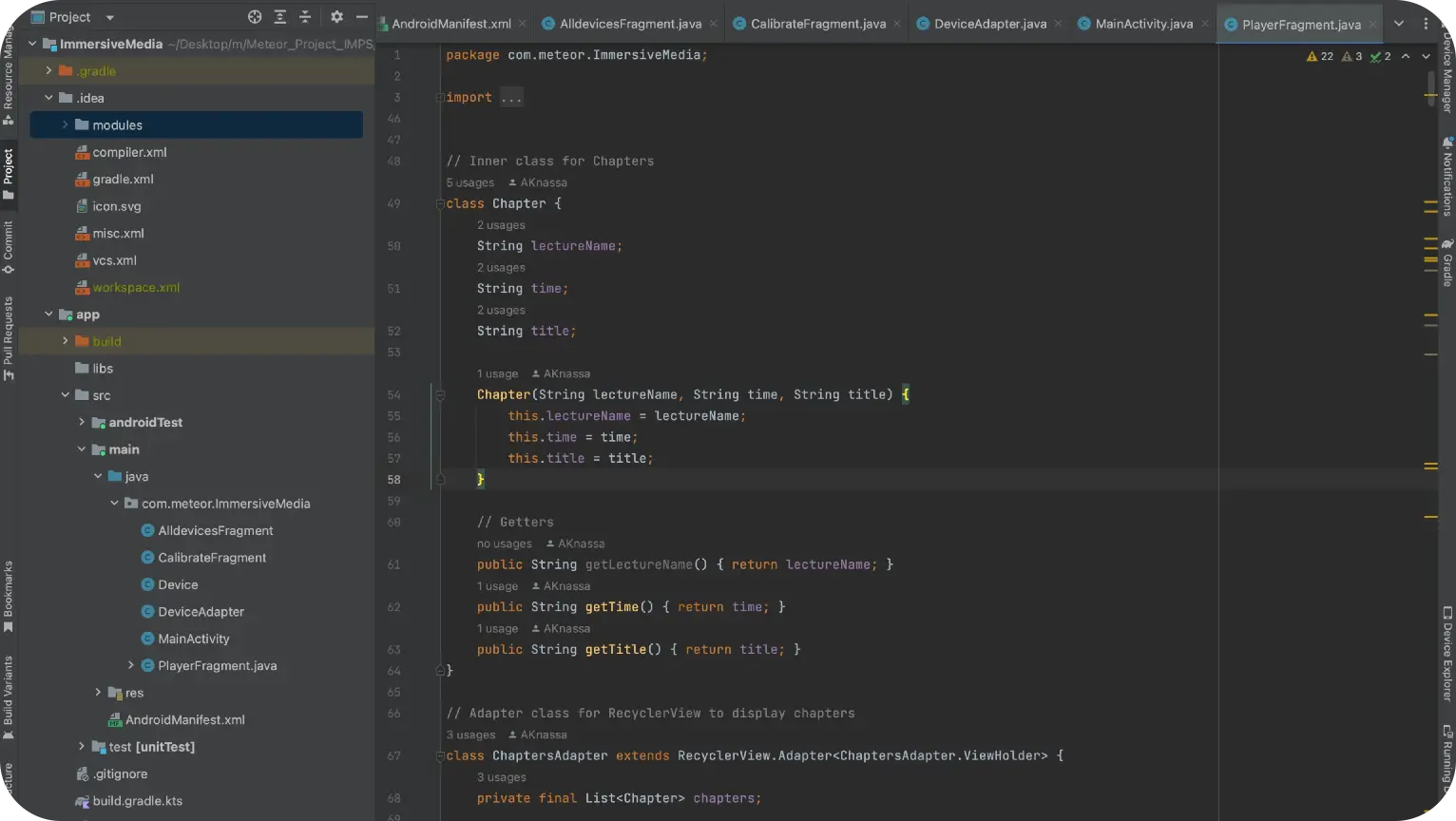The width and height of the screenshot is (1456, 821).
Task: Click the 22 warnings inspection indicator
Action: (x=1320, y=56)
